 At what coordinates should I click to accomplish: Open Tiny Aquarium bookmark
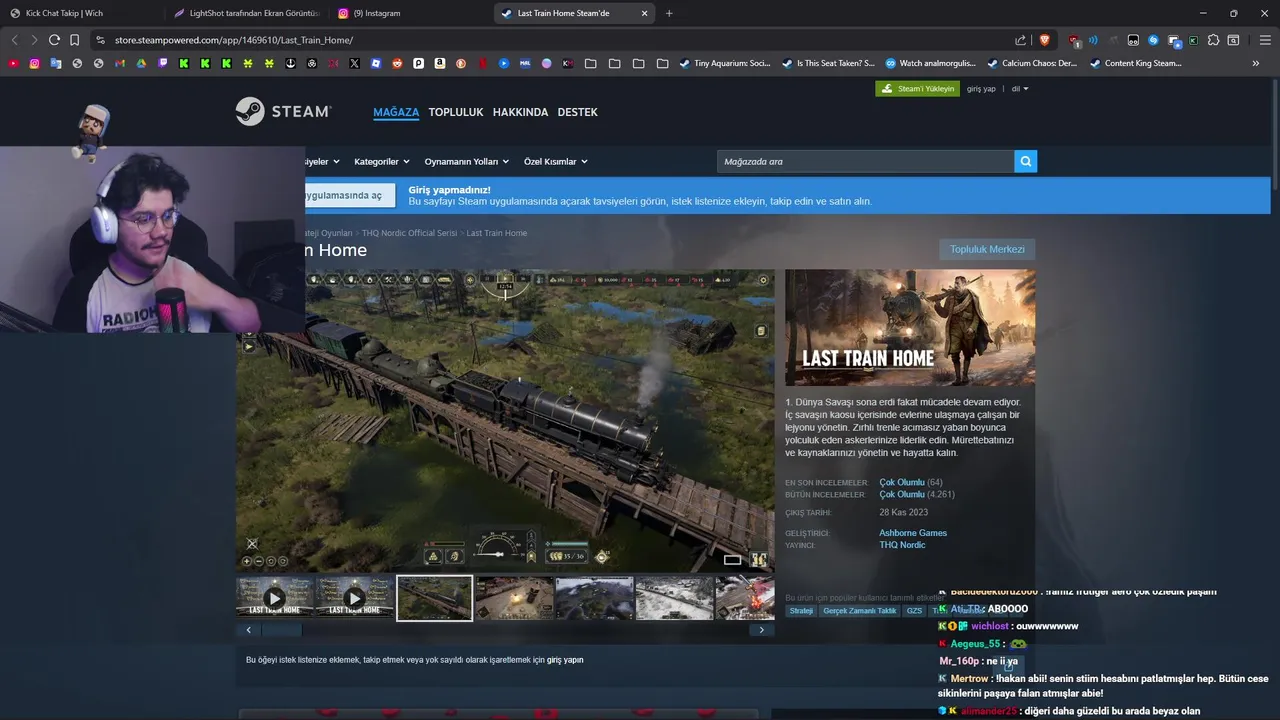pos(724,63)
